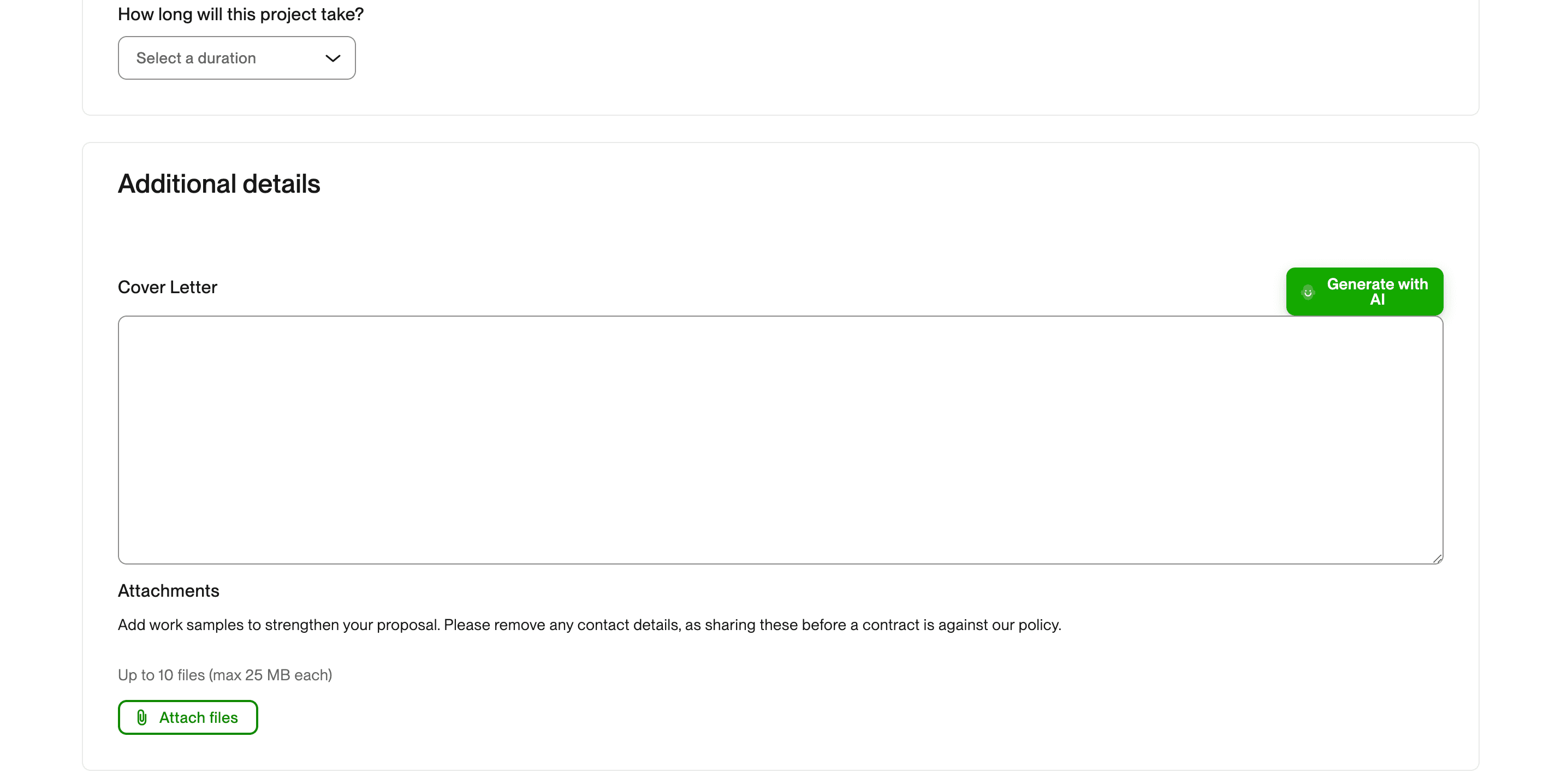Click the smiley AI icon on the green button
The width and height of the screenshot is (1567, 784).
[1308, 292]
